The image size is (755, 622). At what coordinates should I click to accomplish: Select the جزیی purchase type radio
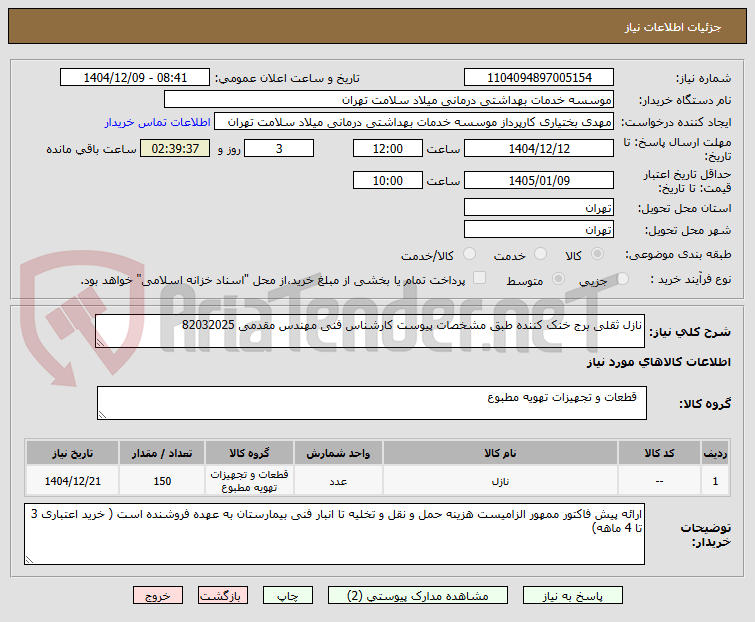click(623, 278)
